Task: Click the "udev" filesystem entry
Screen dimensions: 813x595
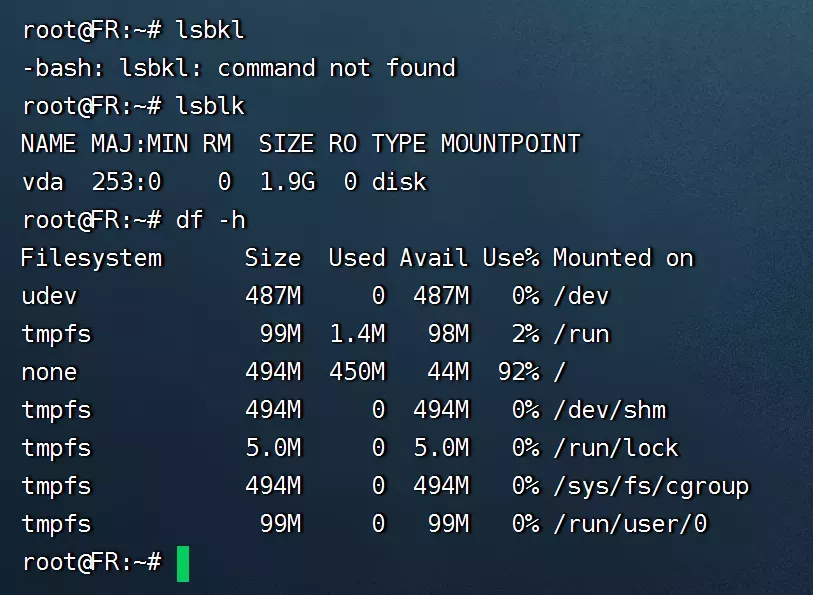Action: pos(49,296)
